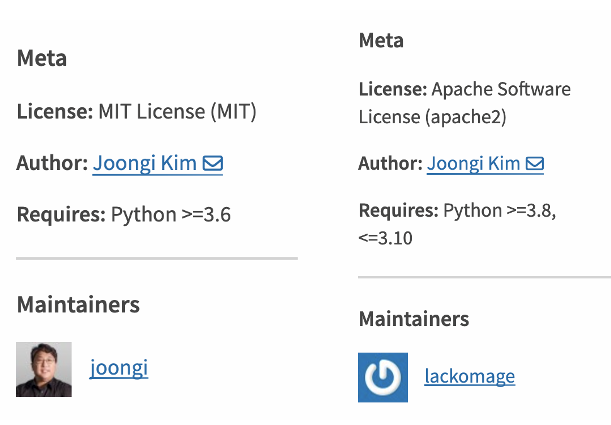Click the Maintainers heading above lackomage
This screenshot has height=425, width=611.
(x=414, y=319)
